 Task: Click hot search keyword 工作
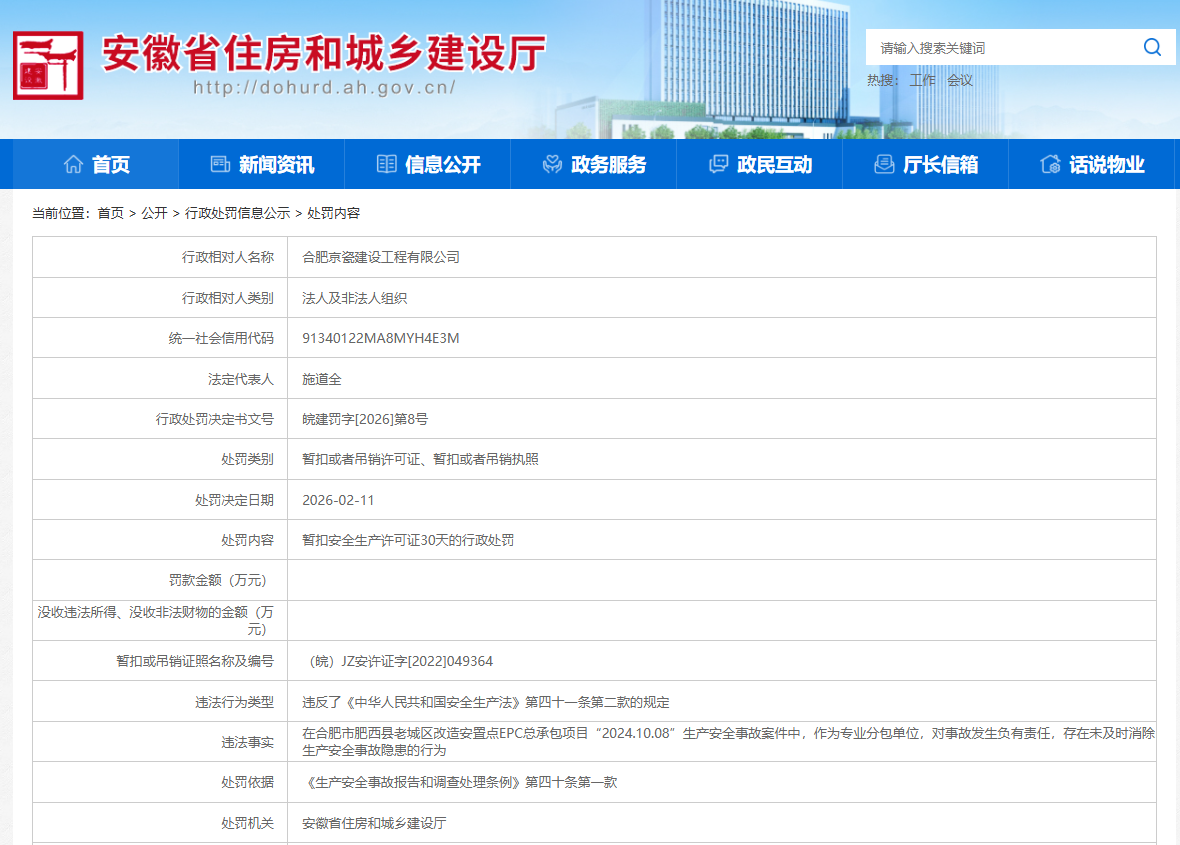coord(922,80)
